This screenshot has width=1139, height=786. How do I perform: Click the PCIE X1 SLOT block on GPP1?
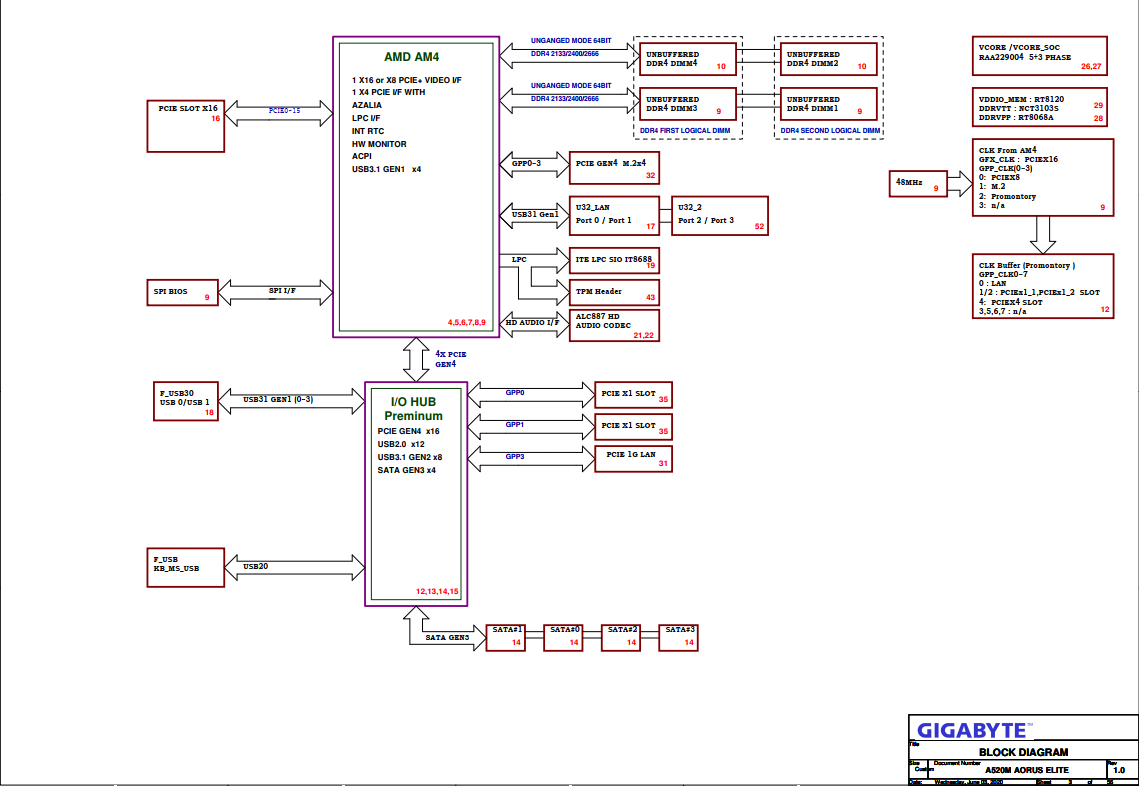(633, 427)
